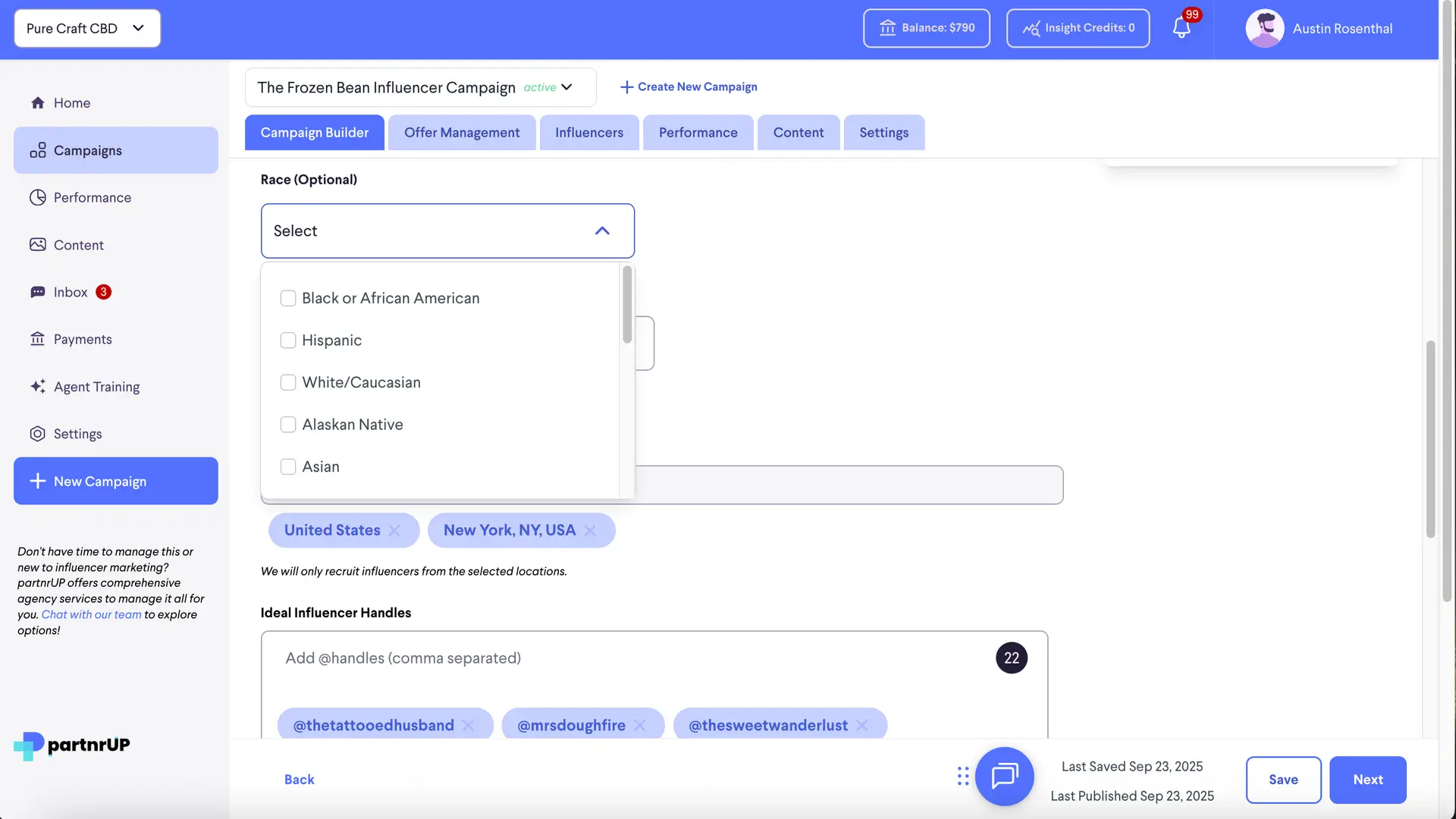Click the drag handle dots near chat bubble
The image size is (1456, 819).
[962, 777]
